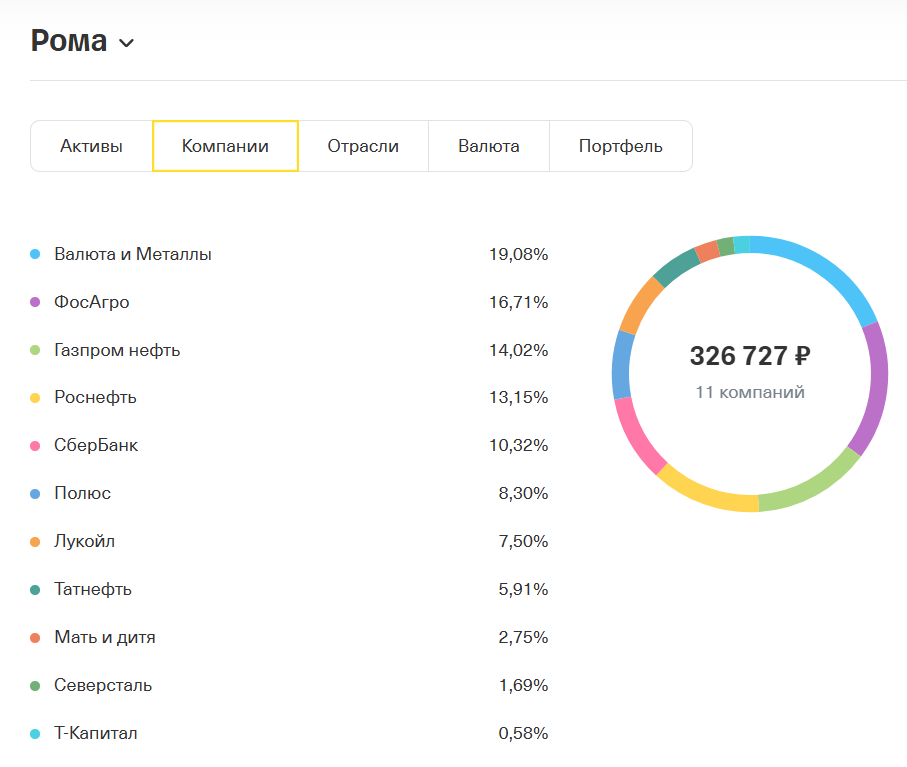
Task: Click the 13,15% share value
Action: (x=518, y=397)
